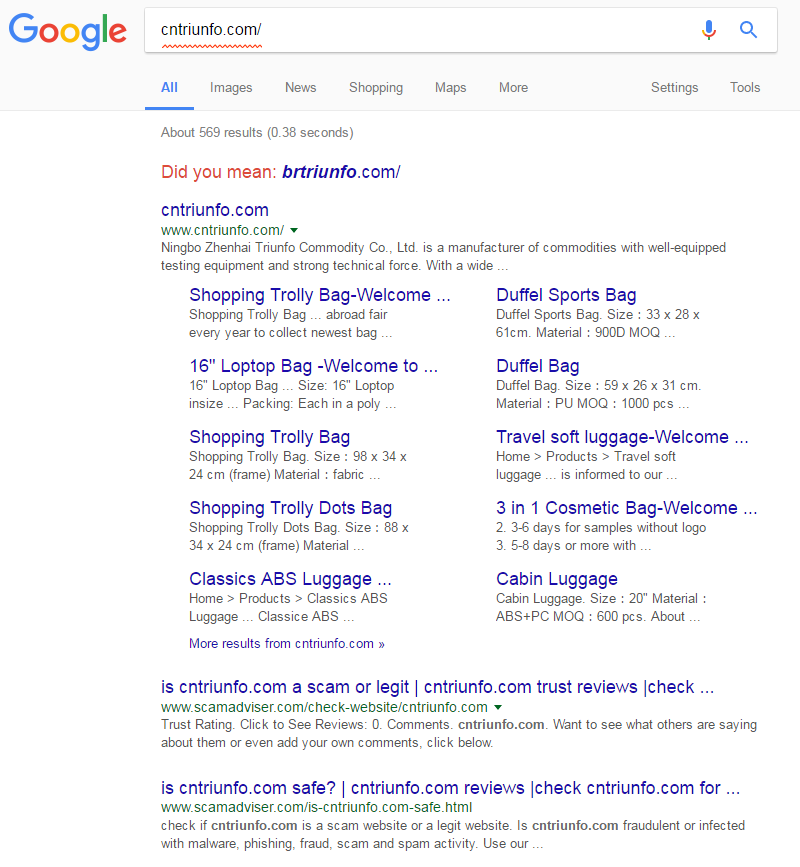Select the All results tab
The image size is (800, 867).
click(x=169, y=87)
